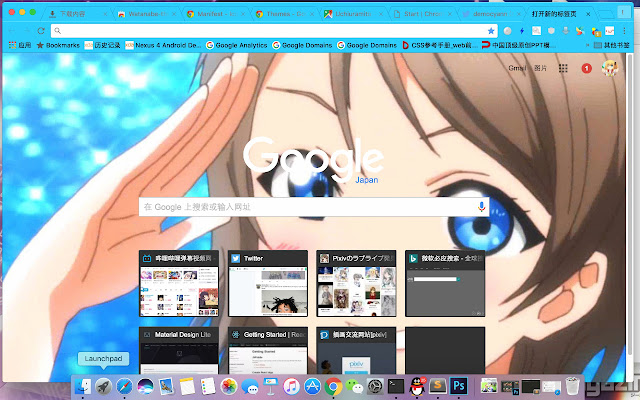Open the 应用 apps shortcut in bookmarks bar
This screenshot has height=400, width=640.
click(x=20, y=45)
